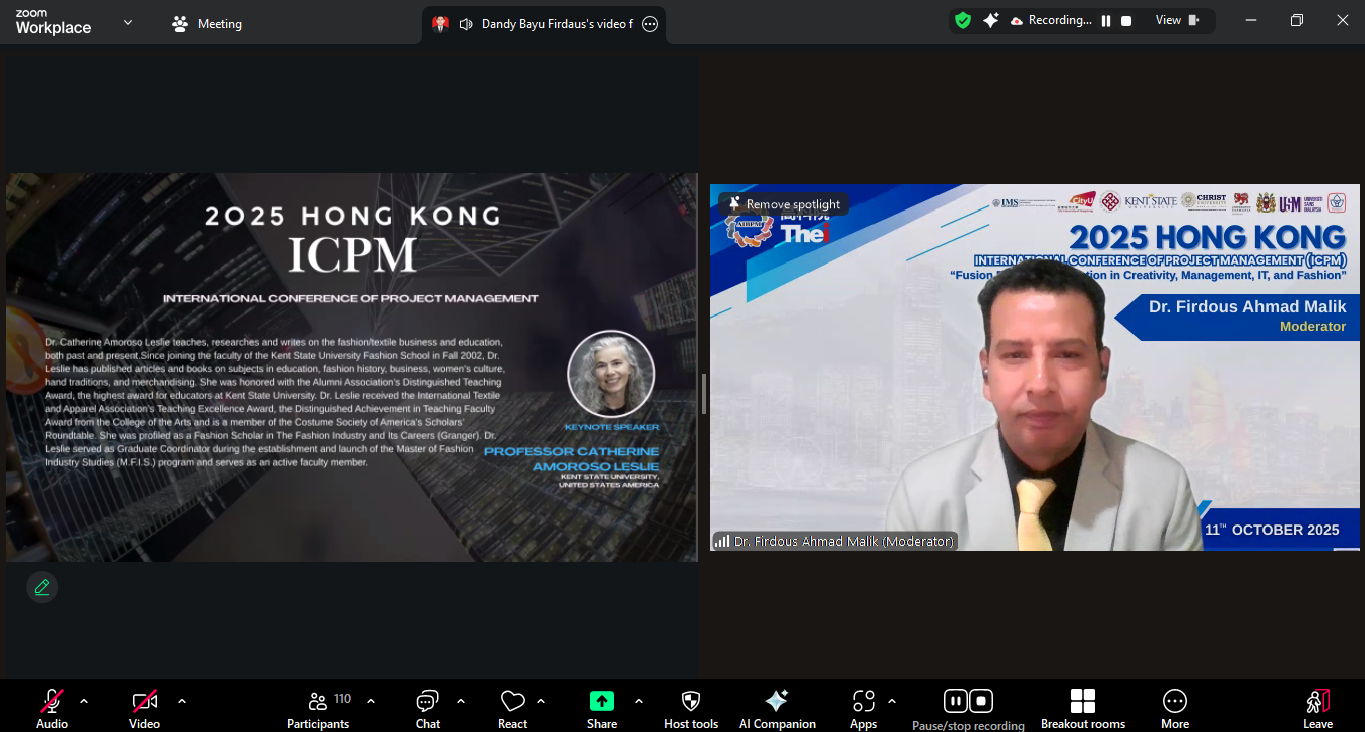1365x732 pixels.
Task: Open the Participants panel
Action: tap(318, 702)
